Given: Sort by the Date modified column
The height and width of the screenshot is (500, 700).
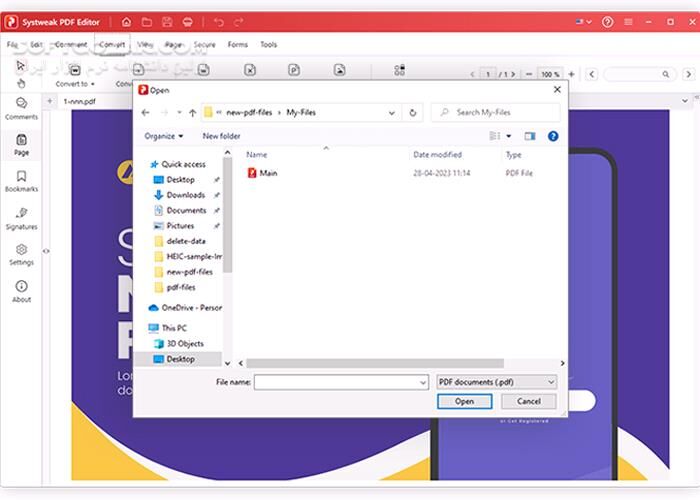Looking at the screenshot, I should 438,155.
